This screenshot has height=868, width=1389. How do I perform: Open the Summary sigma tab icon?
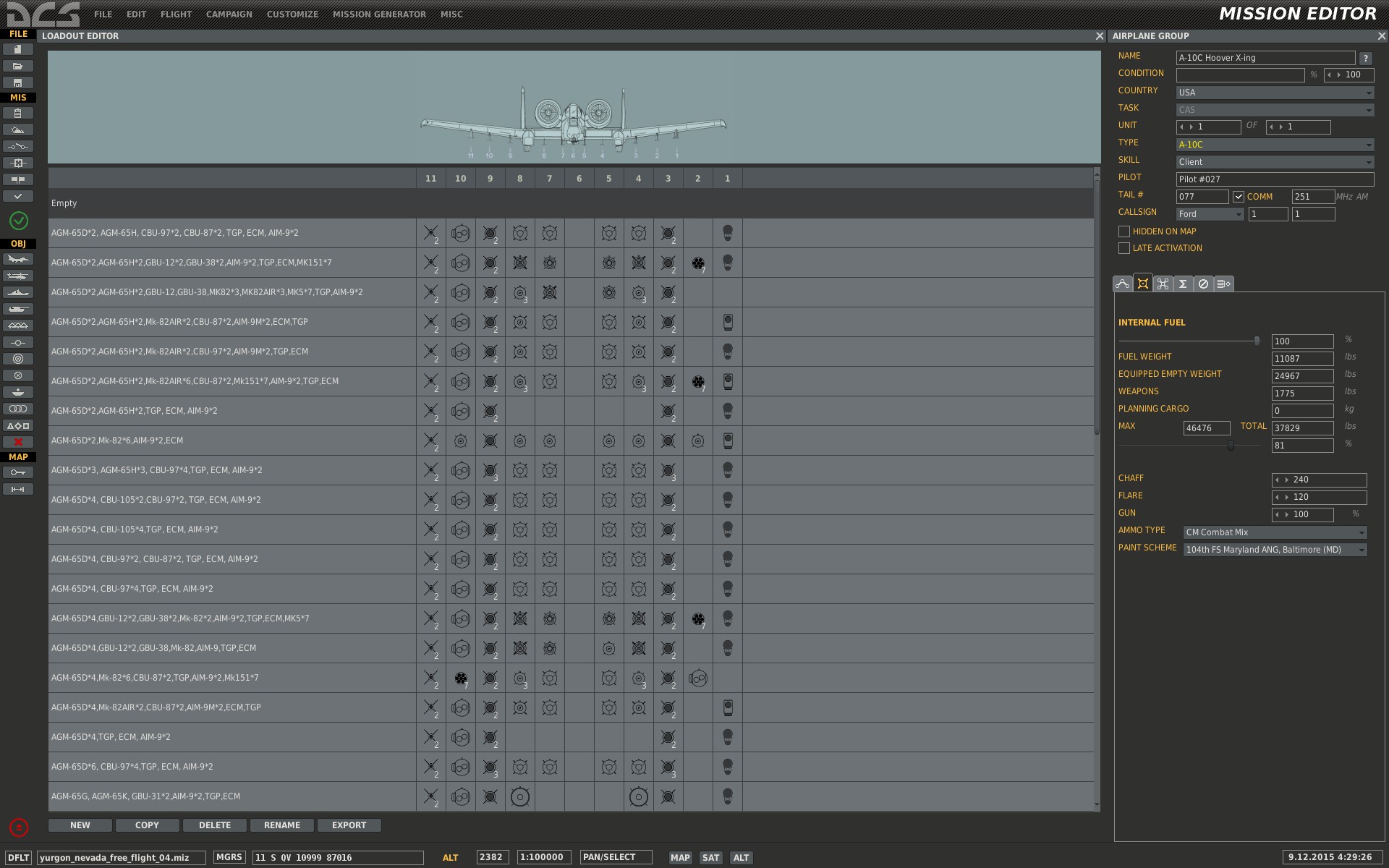(1183, 284)
